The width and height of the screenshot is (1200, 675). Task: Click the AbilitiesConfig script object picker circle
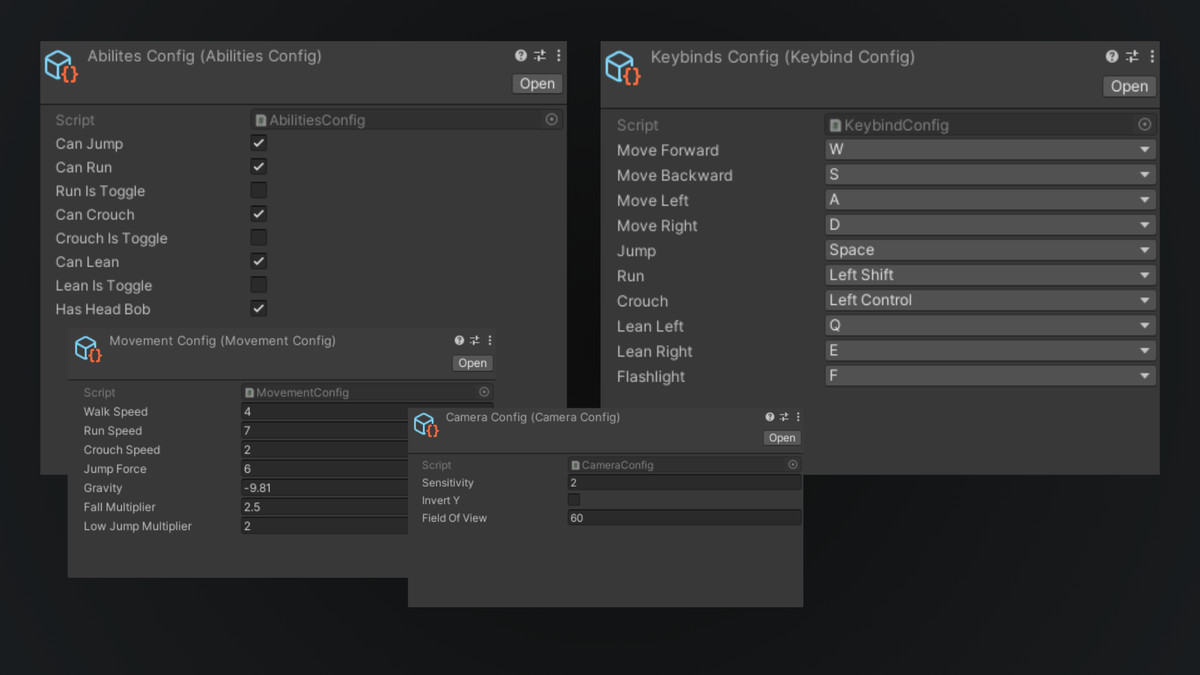[551, 119]
